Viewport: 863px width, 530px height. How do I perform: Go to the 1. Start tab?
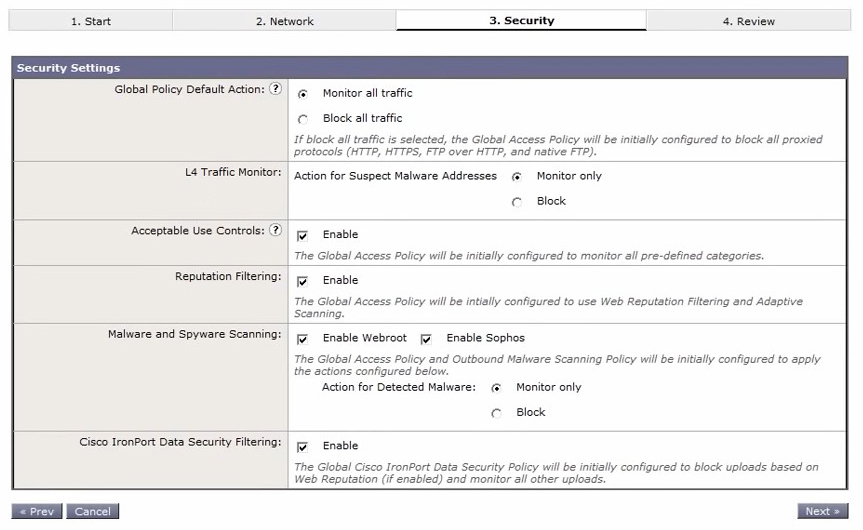(91, 21)
